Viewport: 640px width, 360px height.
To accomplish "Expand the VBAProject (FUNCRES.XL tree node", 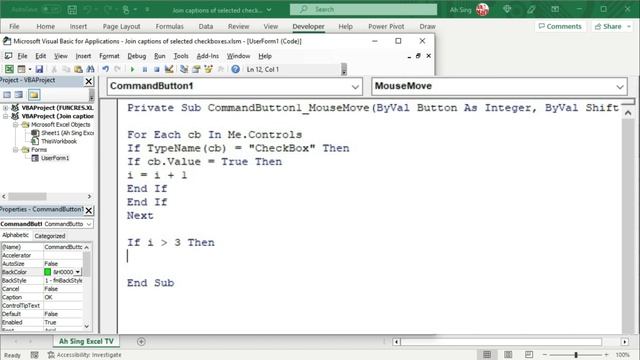I will [6, 108].
